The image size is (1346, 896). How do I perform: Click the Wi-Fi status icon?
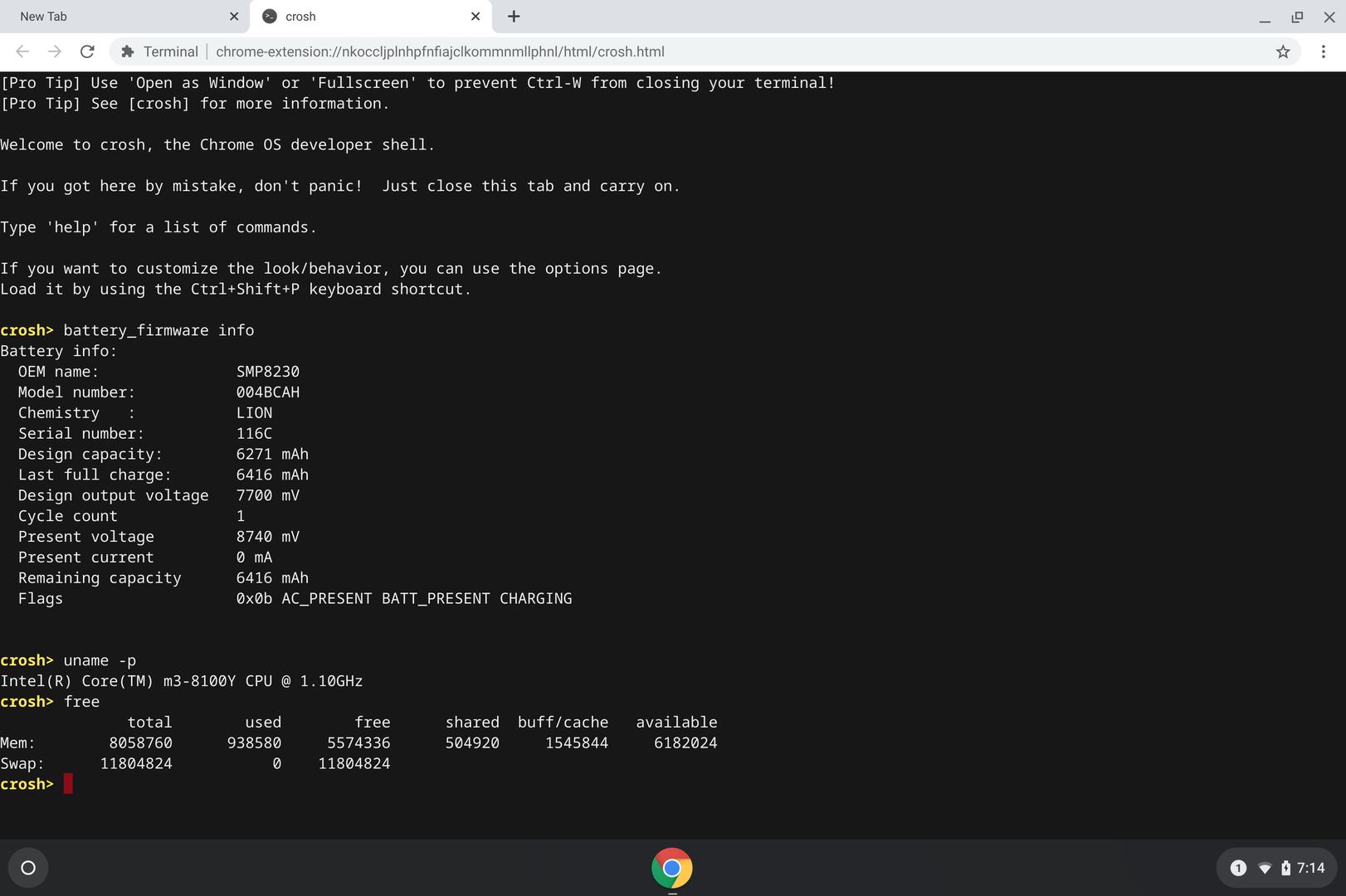click(x=1265, y=868)
